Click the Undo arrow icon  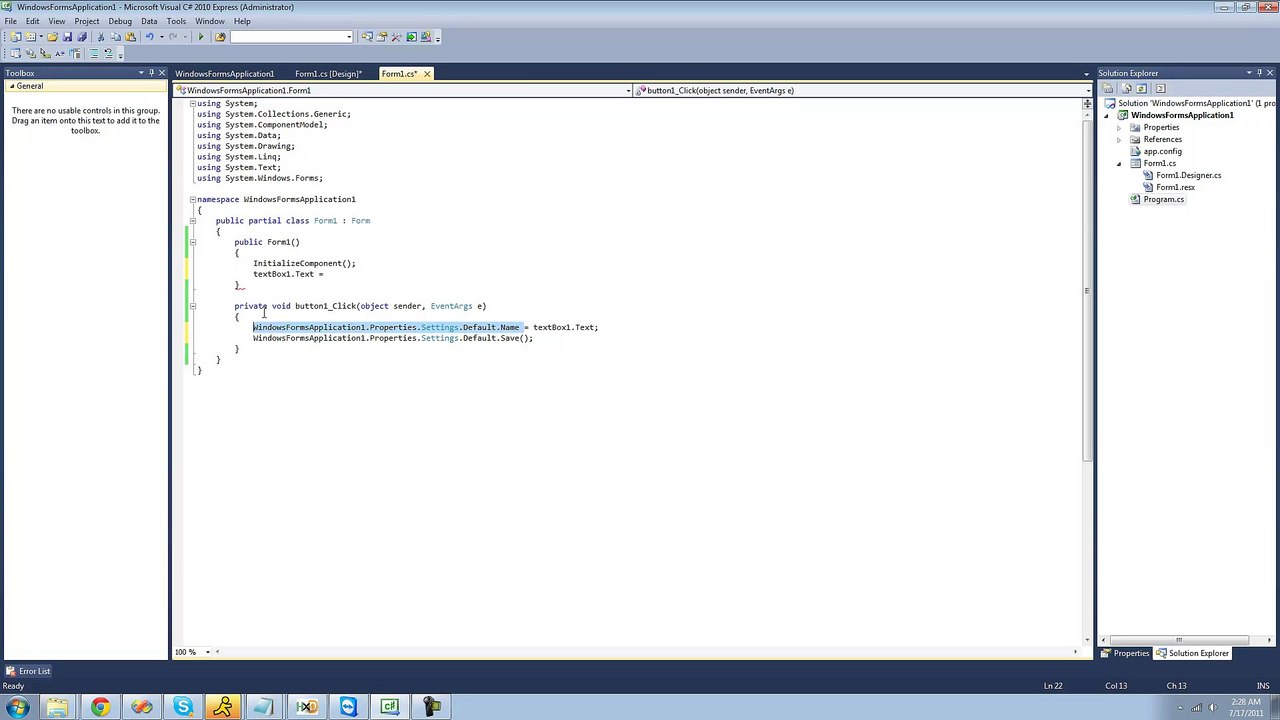149,37
